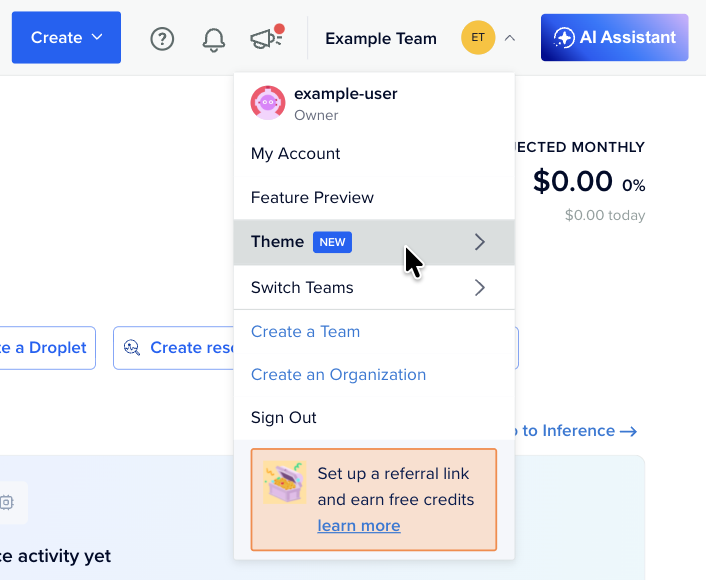
Task: Click the 0% change indicator
Action: click(x=634, y=185)
